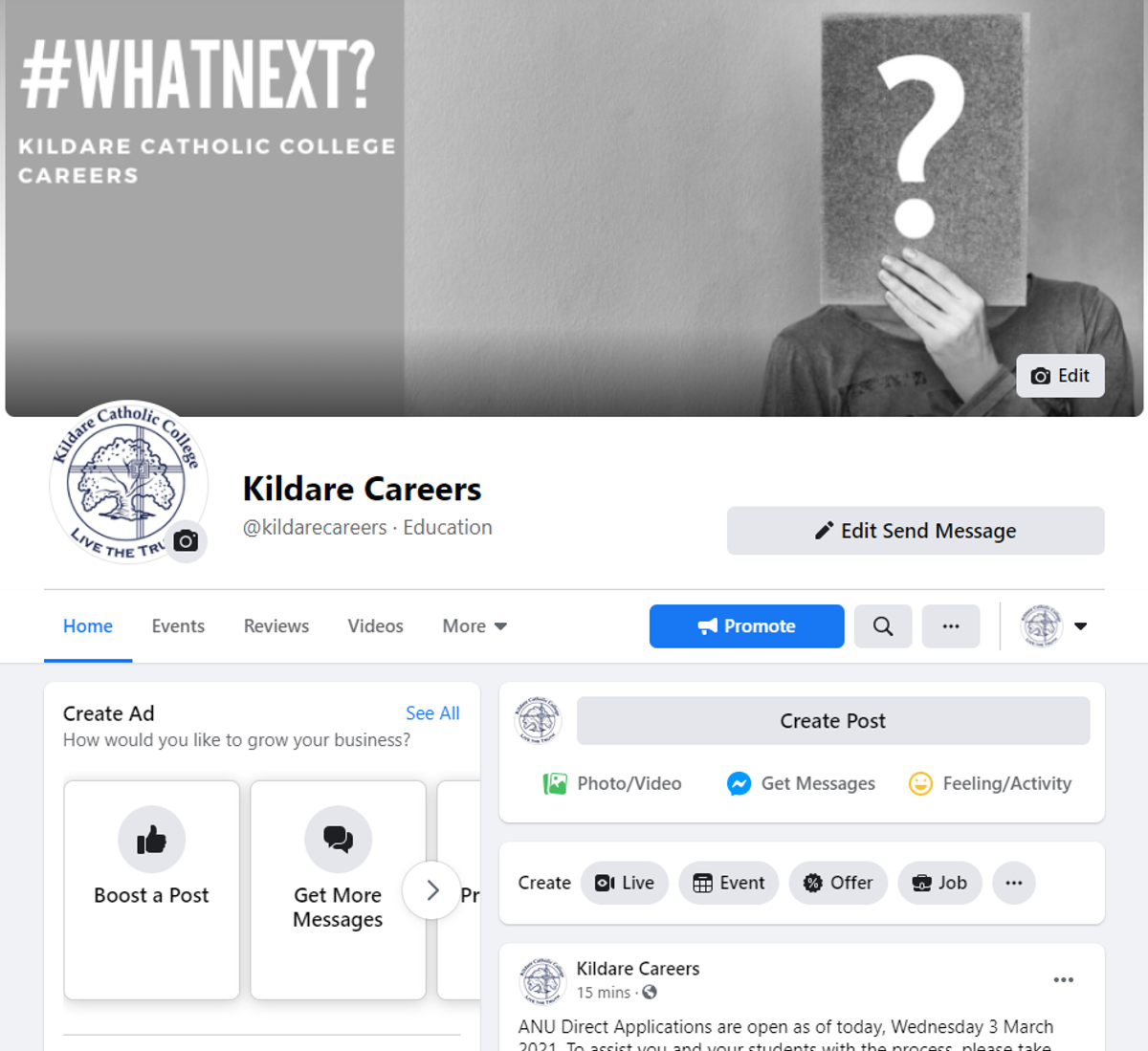1148x1051 pixels.
Task: Open the post options three-dots menu
Action: click(x=1064, y=980)
